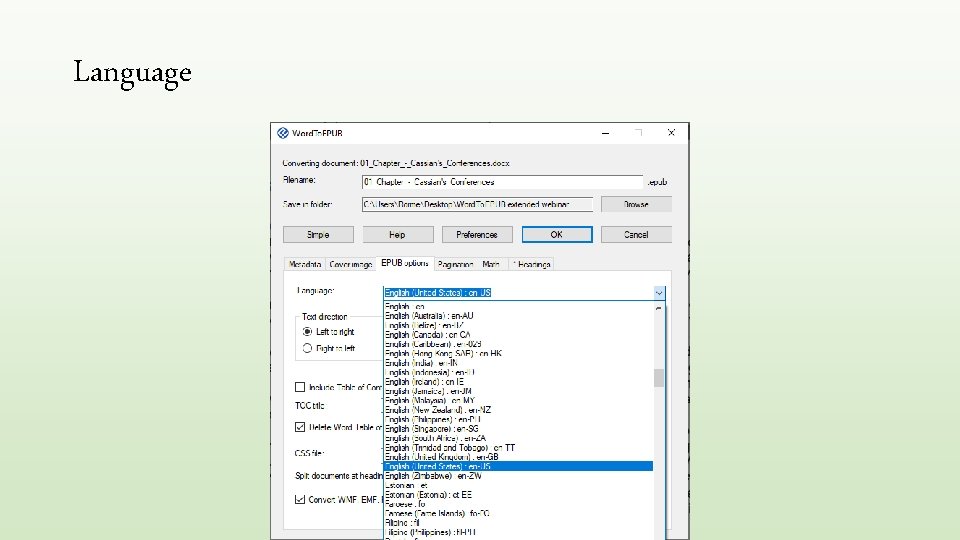The height and width of the screenshot is (540, 960).
Task: Pick English (Trinidad and Tobago) : en-TT
Action: pyautogui.click(x=518, y=448)
